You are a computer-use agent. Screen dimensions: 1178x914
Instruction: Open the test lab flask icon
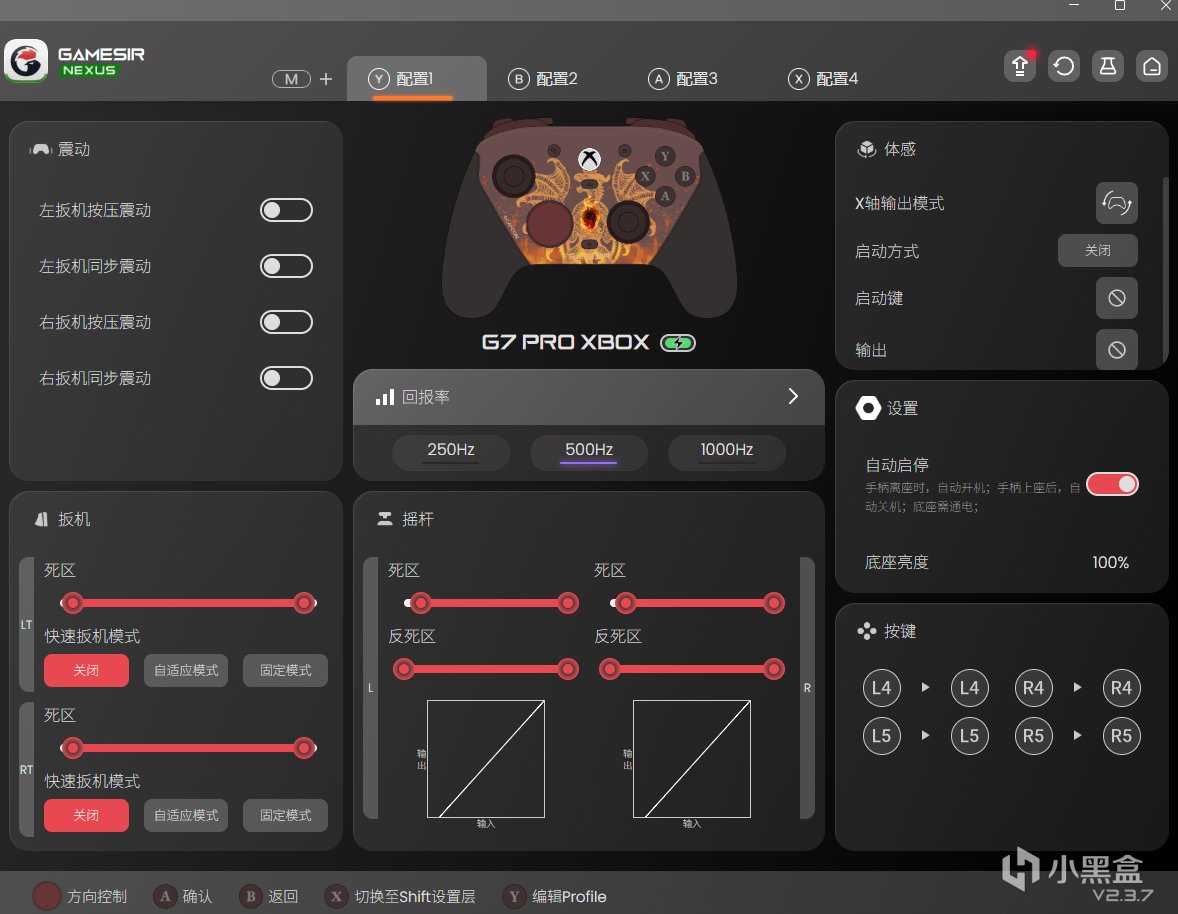[1107, 66]
